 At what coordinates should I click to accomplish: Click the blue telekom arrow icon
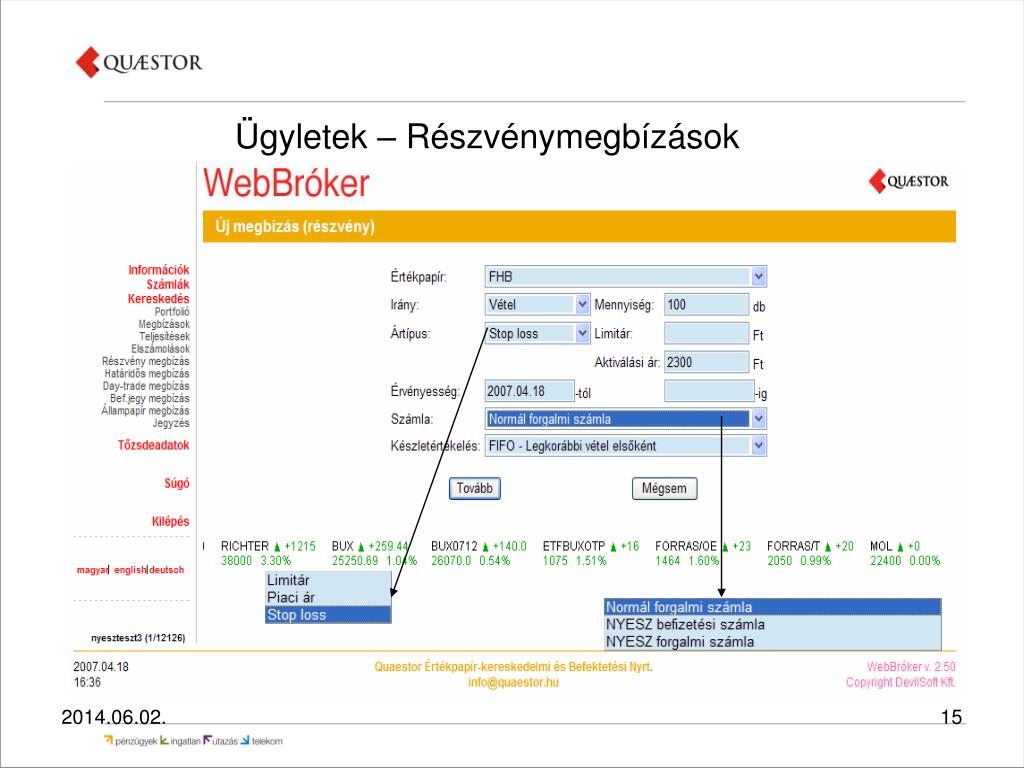pos(245,740)
